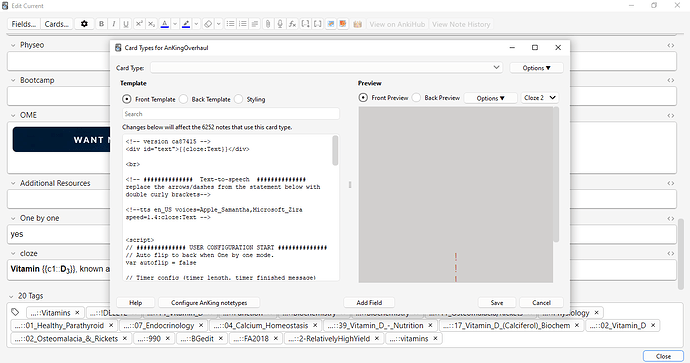690x363 pixels.
Task: Toggle HTML editor for Bootcamp field
Action: 671,80
